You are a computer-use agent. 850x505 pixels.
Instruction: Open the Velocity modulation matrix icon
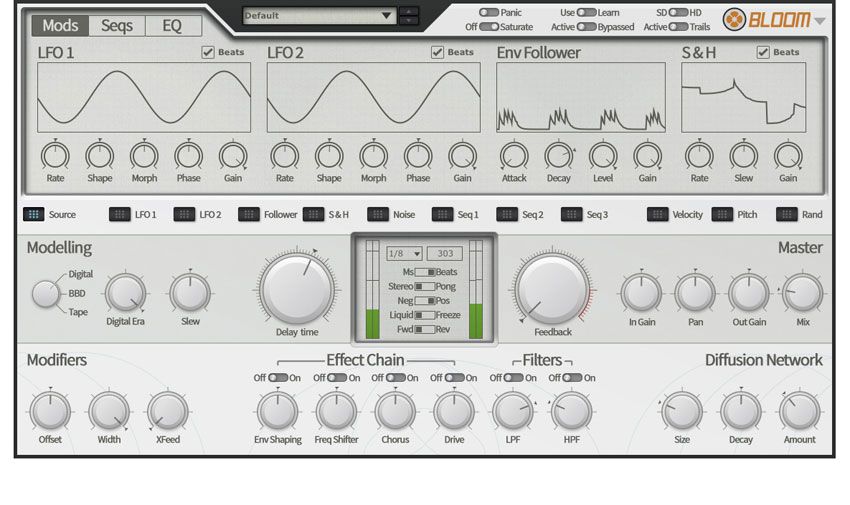click(657, 214)
